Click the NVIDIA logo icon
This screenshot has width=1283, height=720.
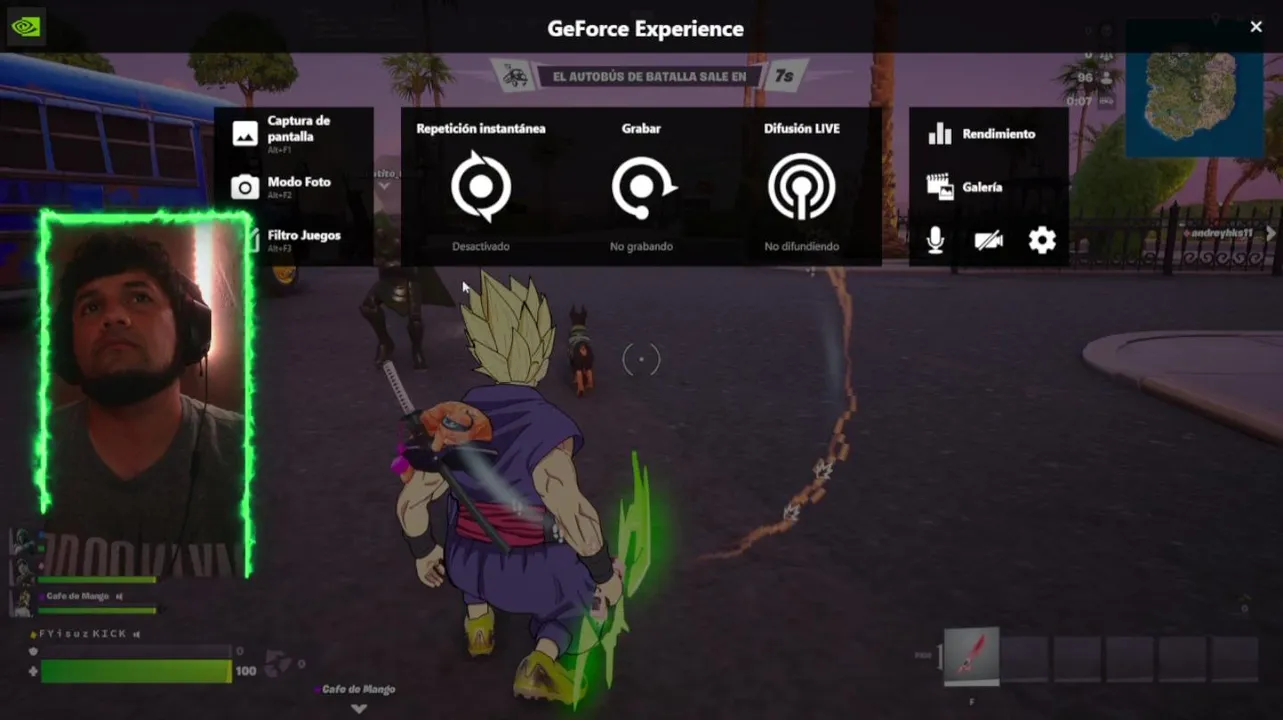click(x=25, y=27)
